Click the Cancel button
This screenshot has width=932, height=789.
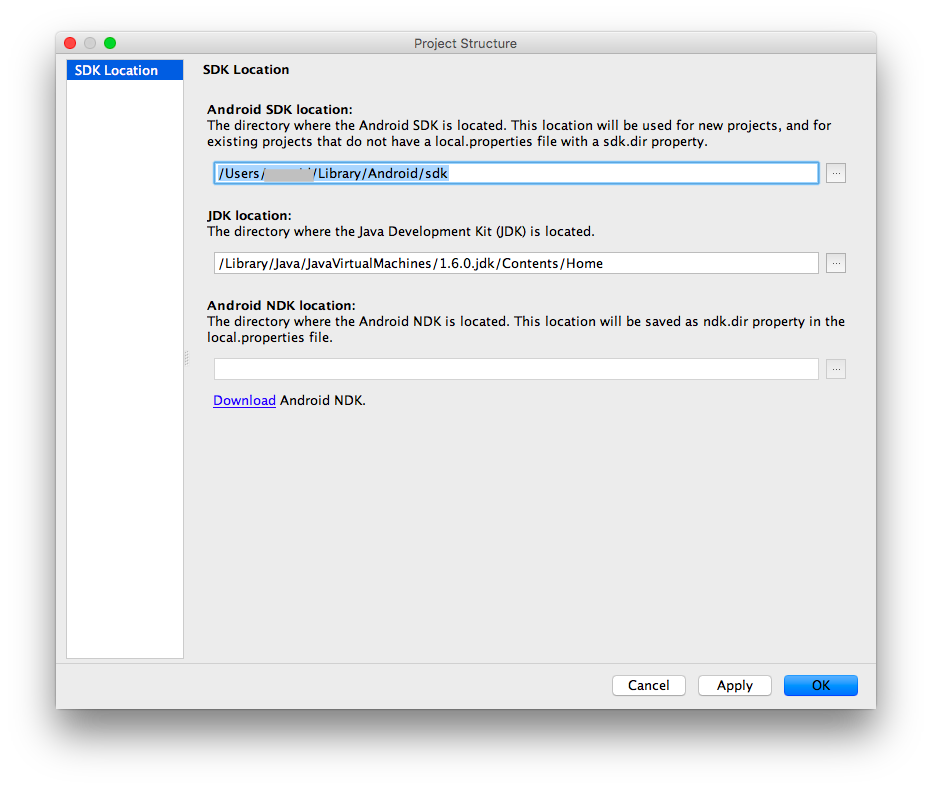[x=648, y=685]
